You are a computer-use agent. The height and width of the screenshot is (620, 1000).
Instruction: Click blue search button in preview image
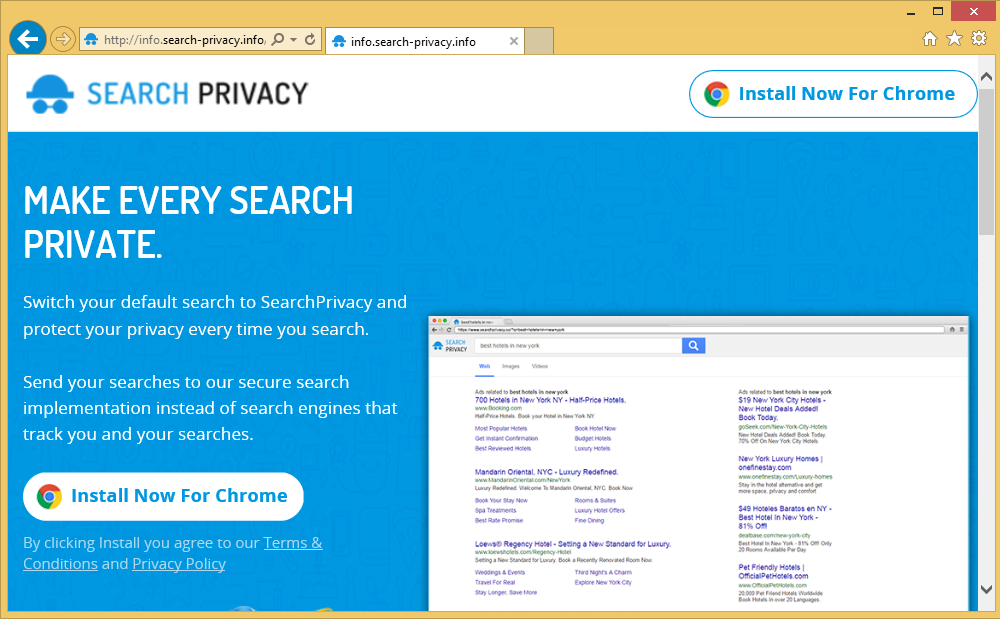click(x=693, y=346)
